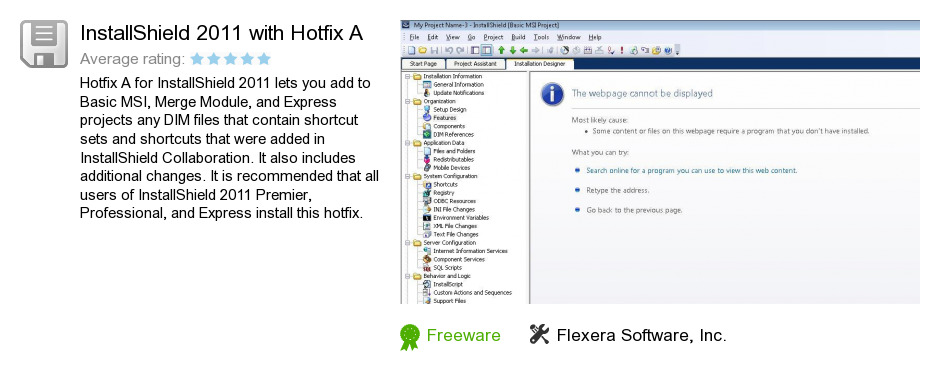
Task: Open the Help menu
Action: click(x=595, y=37)
